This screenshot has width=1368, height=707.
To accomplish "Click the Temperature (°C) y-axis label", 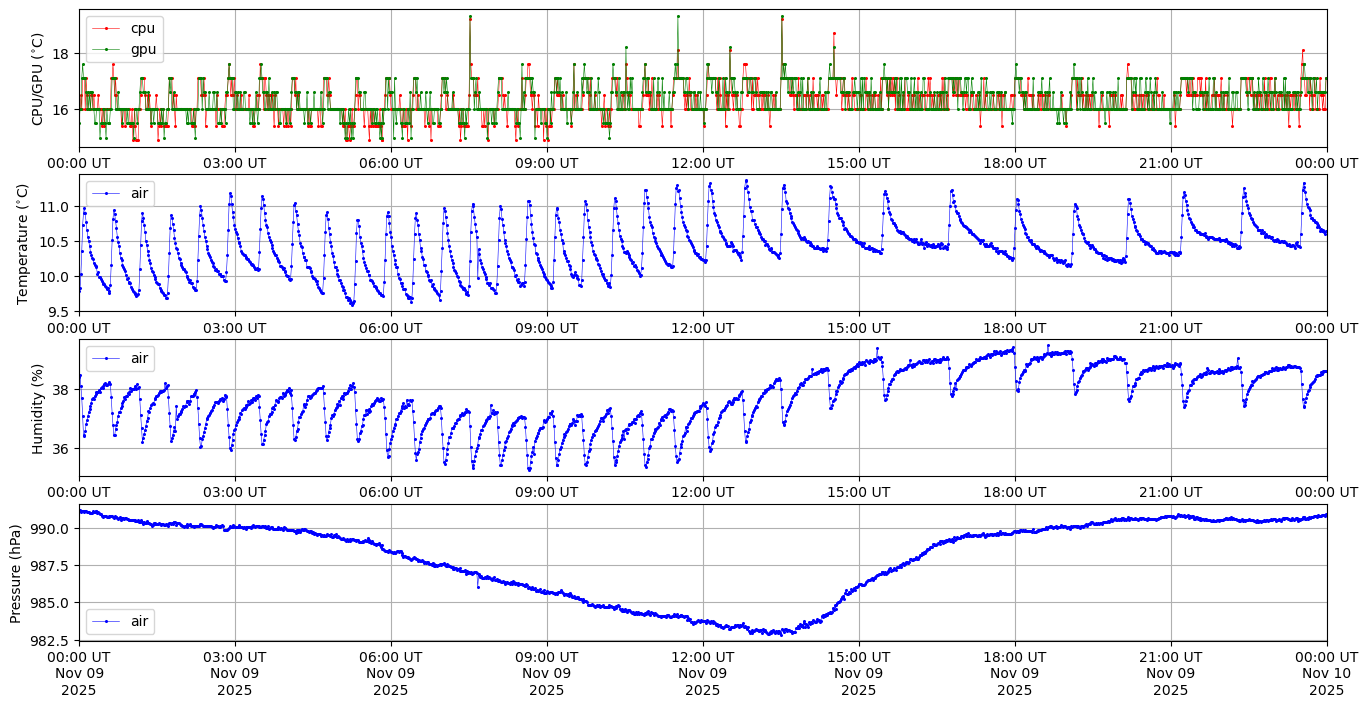I will pos(23,243).
